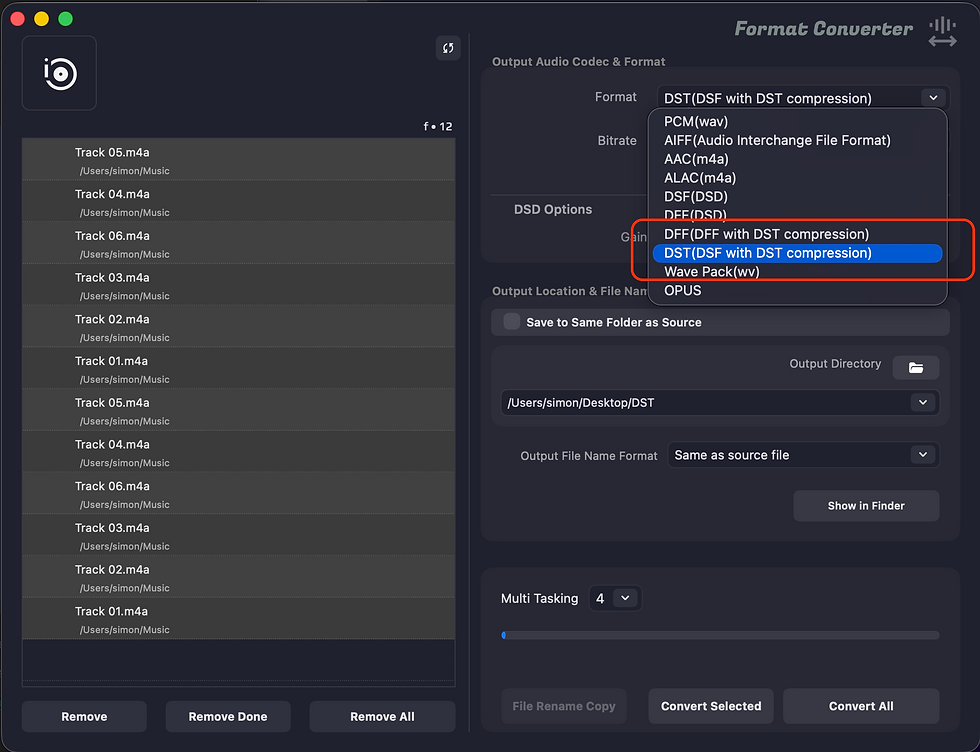The height and width of the screenshot is (752, 980).
Task: Select OPUS format option
Action: click(797, 290)
